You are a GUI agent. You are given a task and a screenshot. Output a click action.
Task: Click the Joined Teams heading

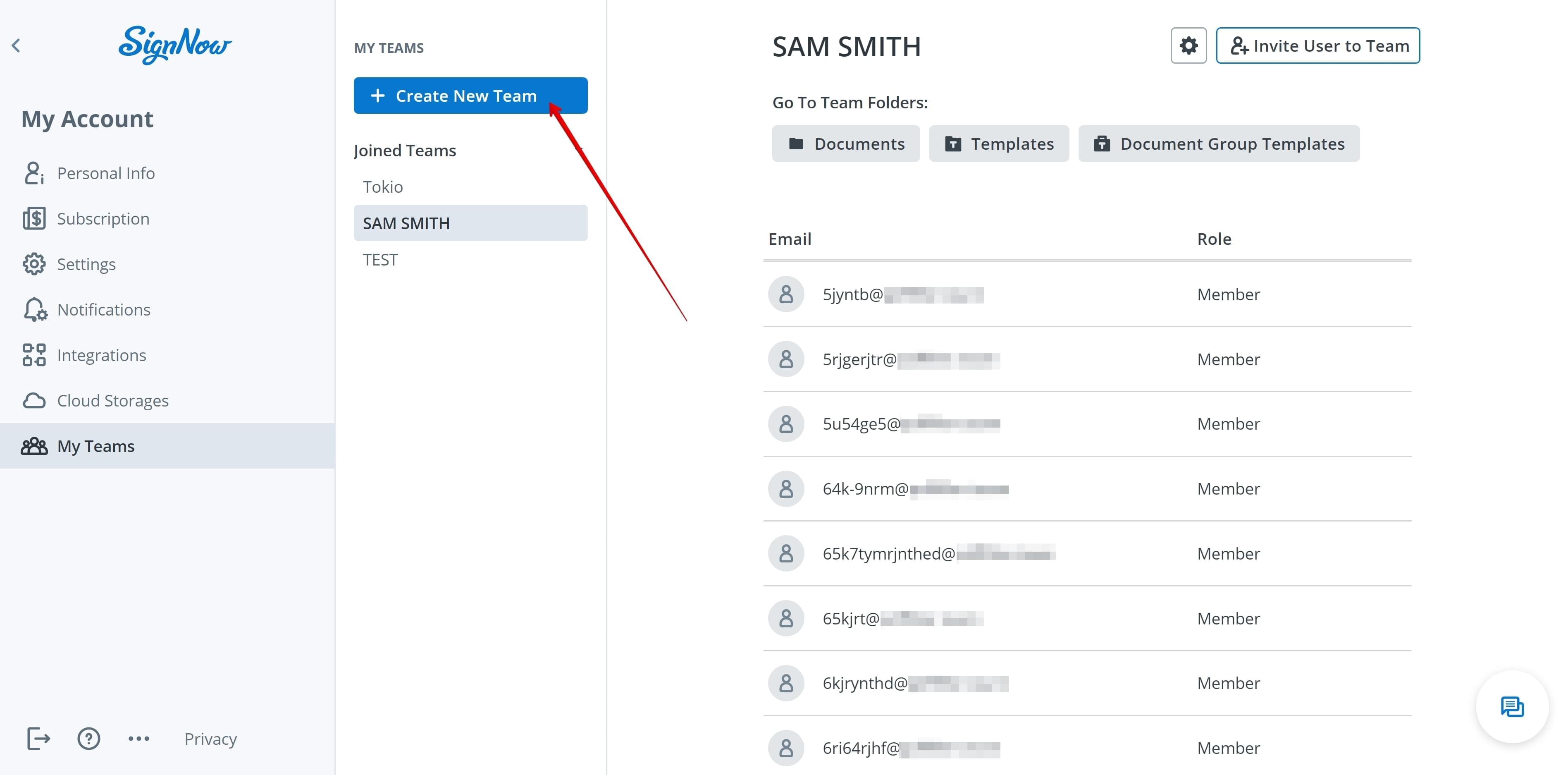405,151
